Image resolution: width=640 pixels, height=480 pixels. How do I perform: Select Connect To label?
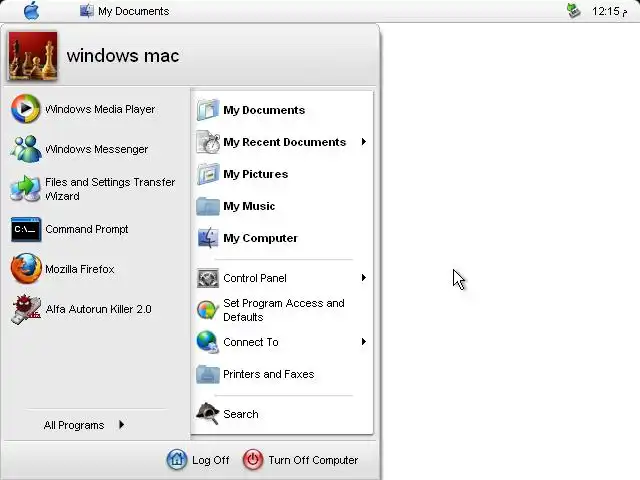coord(251,342)
